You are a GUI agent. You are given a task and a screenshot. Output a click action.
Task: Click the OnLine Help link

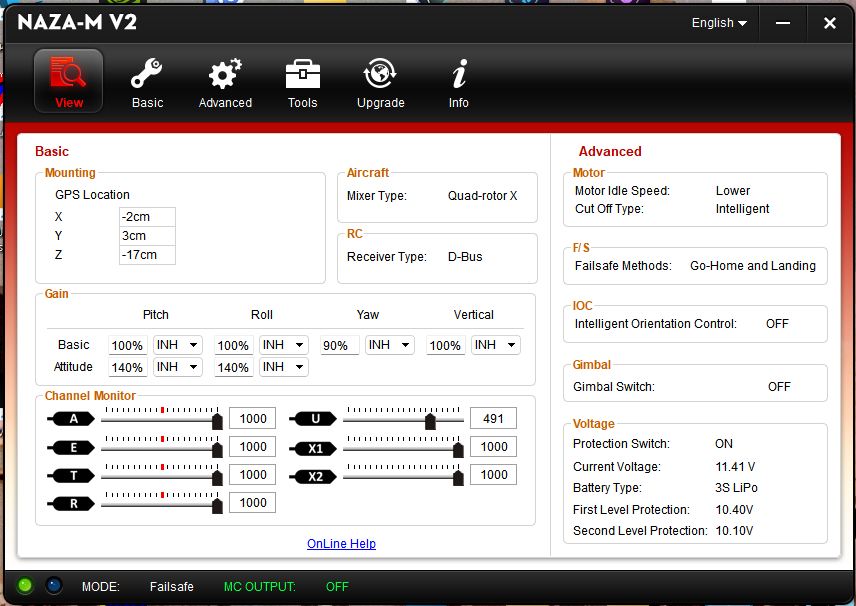[341, 544]
